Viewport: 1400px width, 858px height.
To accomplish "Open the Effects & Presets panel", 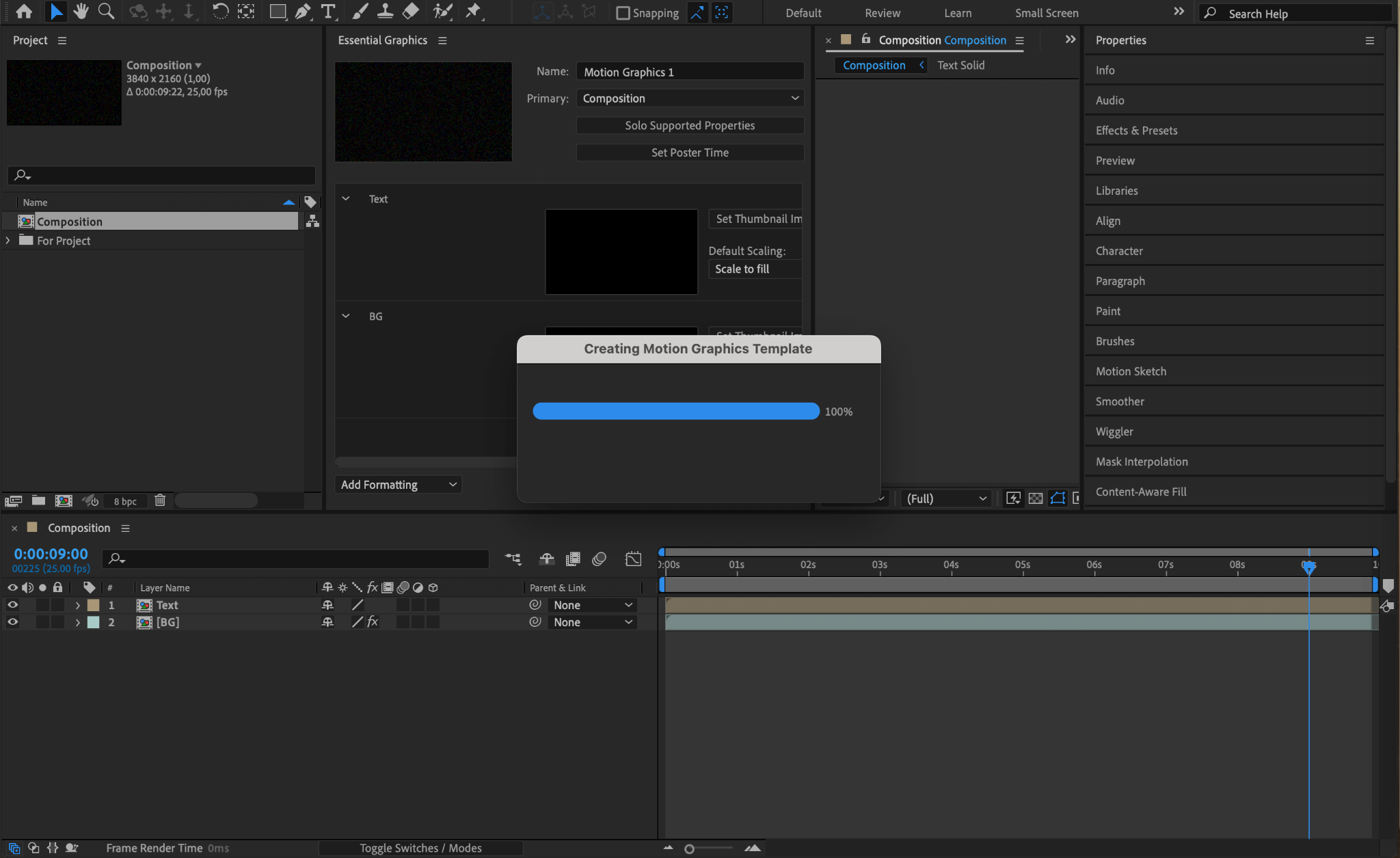I will pyautogui.click(x=1136, y=131).
